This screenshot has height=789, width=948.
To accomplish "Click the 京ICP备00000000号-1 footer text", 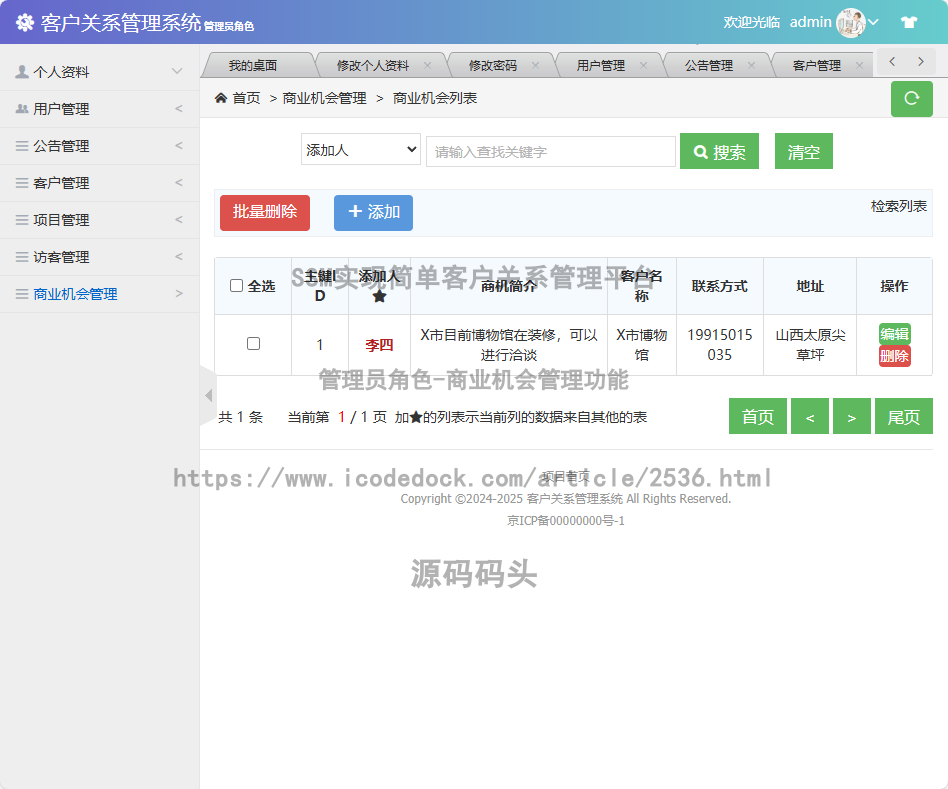I will [x=565, y=521].
